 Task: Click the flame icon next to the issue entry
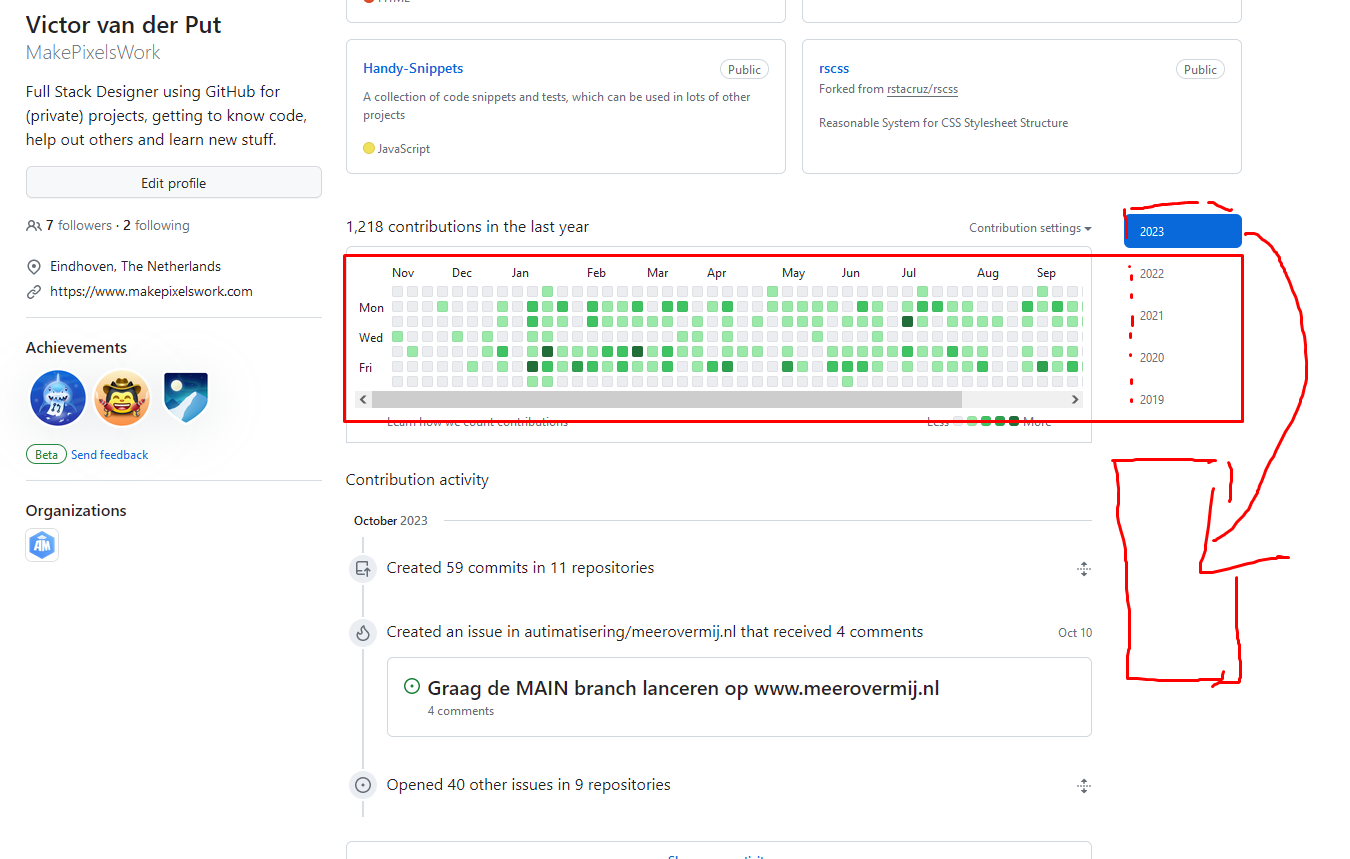(x=362, y=633)
